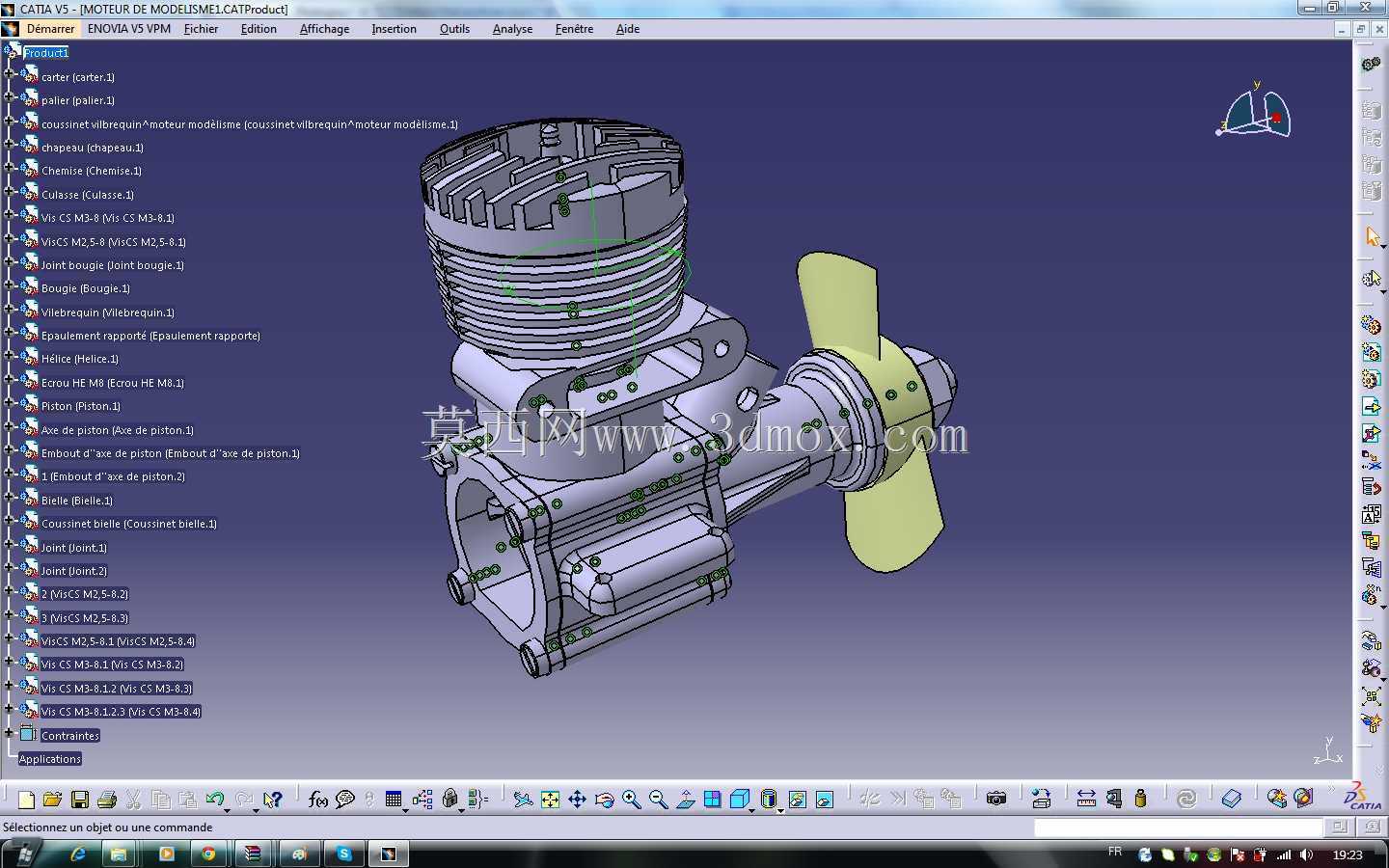The height and width of the screenshot is (868, 1389).
Task: Click the Update All spiral icon
Action: (x=1186, y=799)
